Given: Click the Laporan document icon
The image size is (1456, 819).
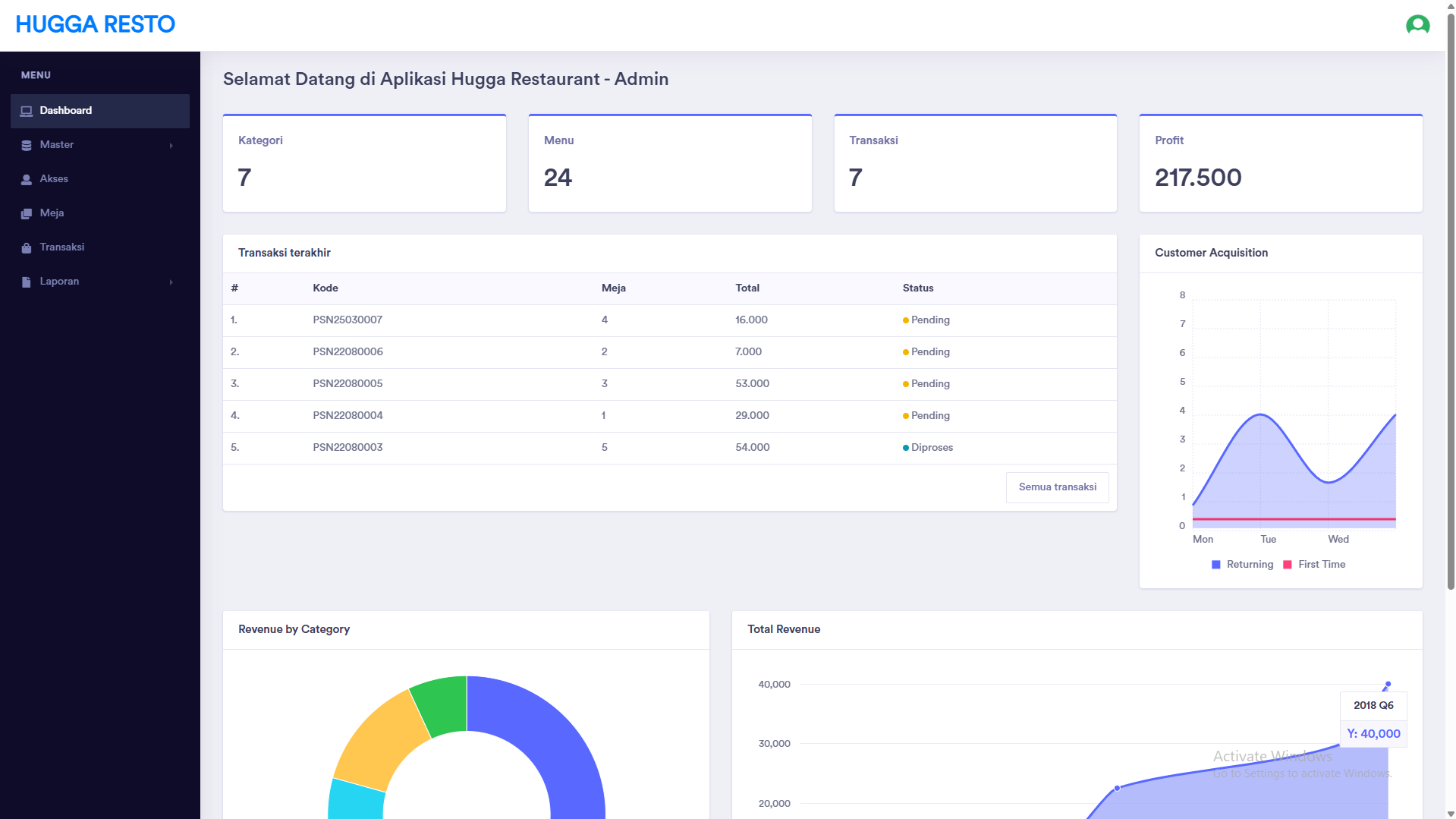Looking at the screenshot, I should [x=27, y=282].
